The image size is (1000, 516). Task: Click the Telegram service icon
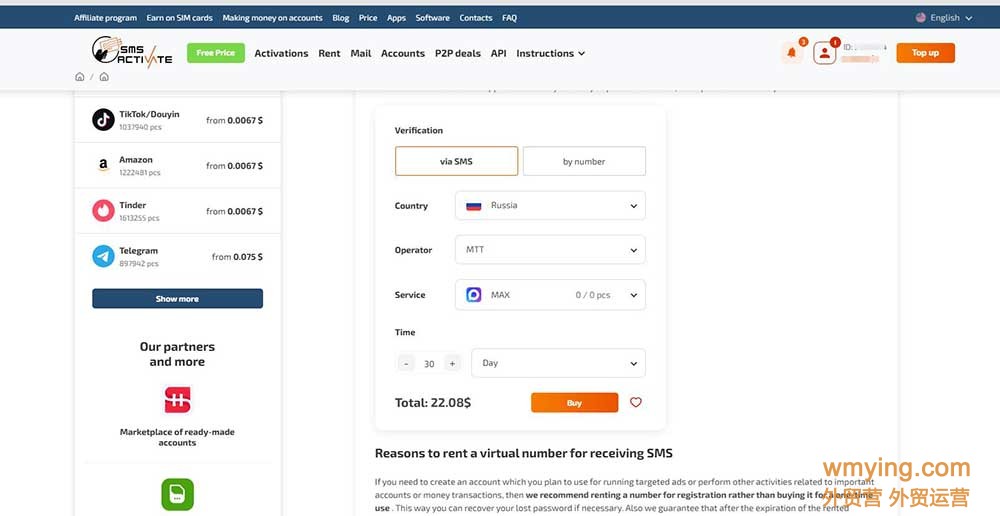pos(103,256)
